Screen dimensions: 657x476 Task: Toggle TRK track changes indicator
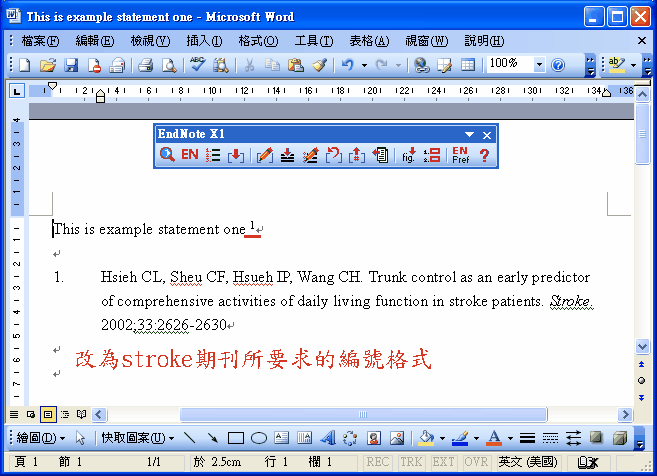pyautogui.click(x=410, y=462)
